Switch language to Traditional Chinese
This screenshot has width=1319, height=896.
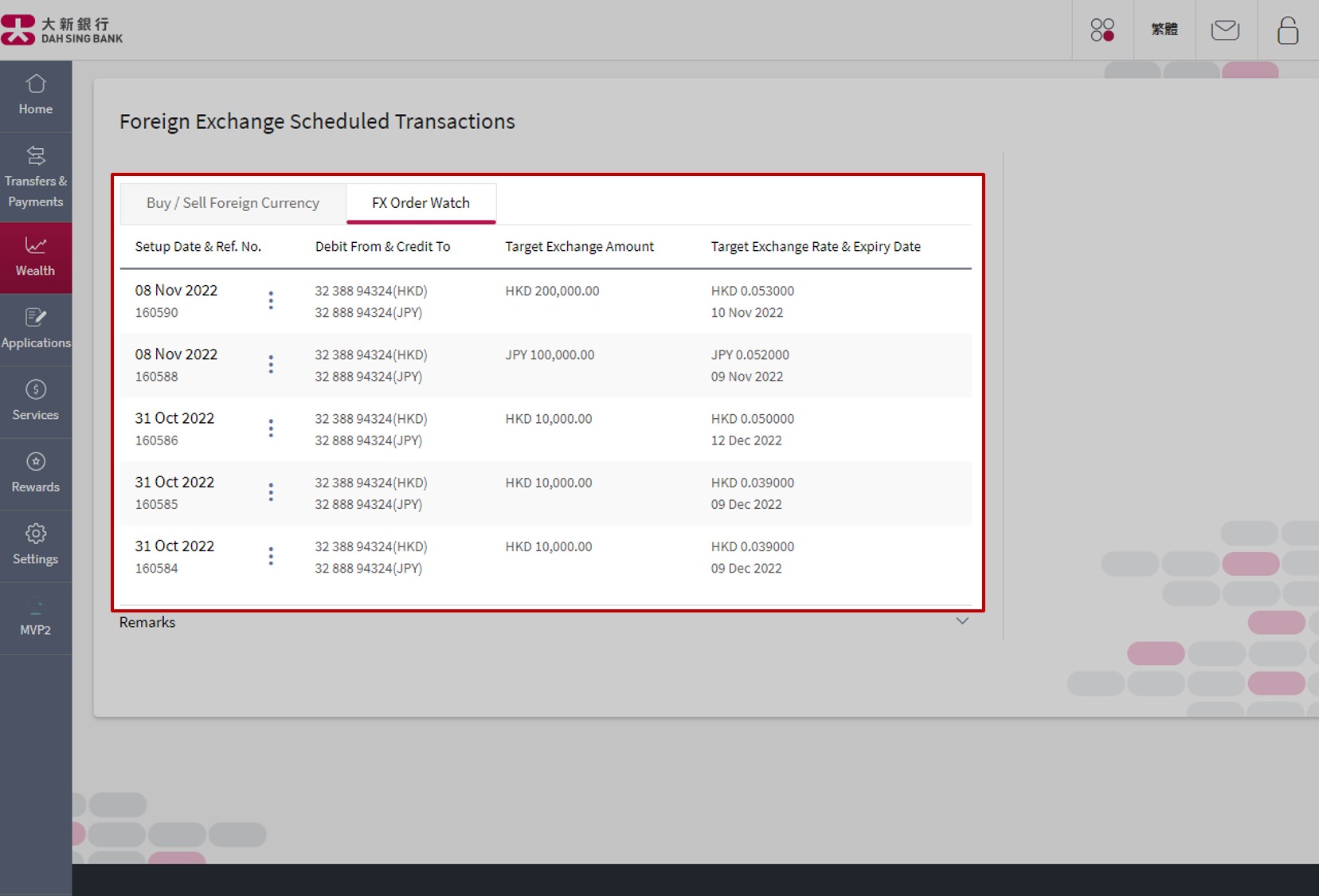click(1164, 29)
